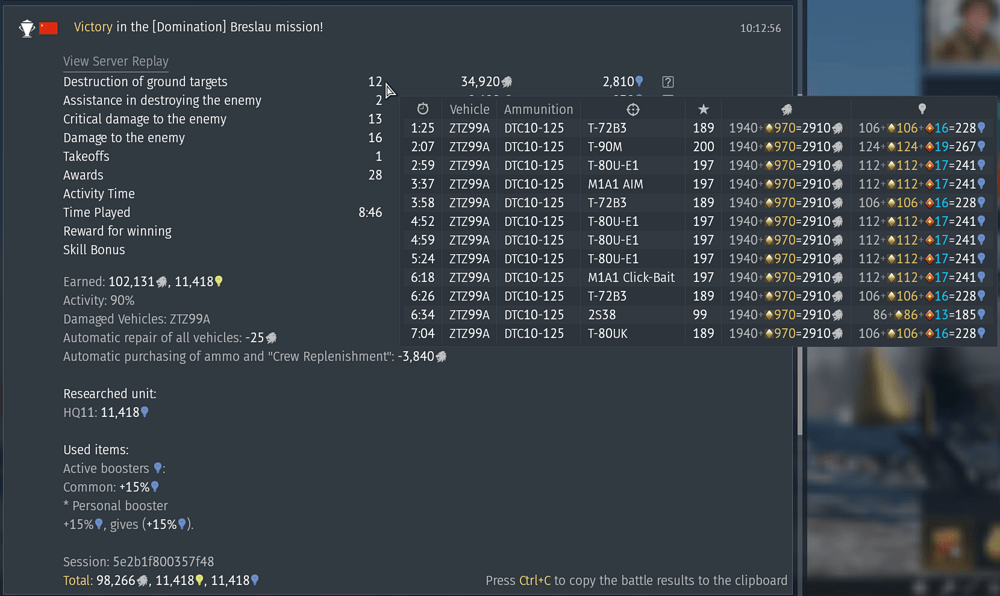Click the Ammunition column header
The image size is (1000, 596).
538,109
